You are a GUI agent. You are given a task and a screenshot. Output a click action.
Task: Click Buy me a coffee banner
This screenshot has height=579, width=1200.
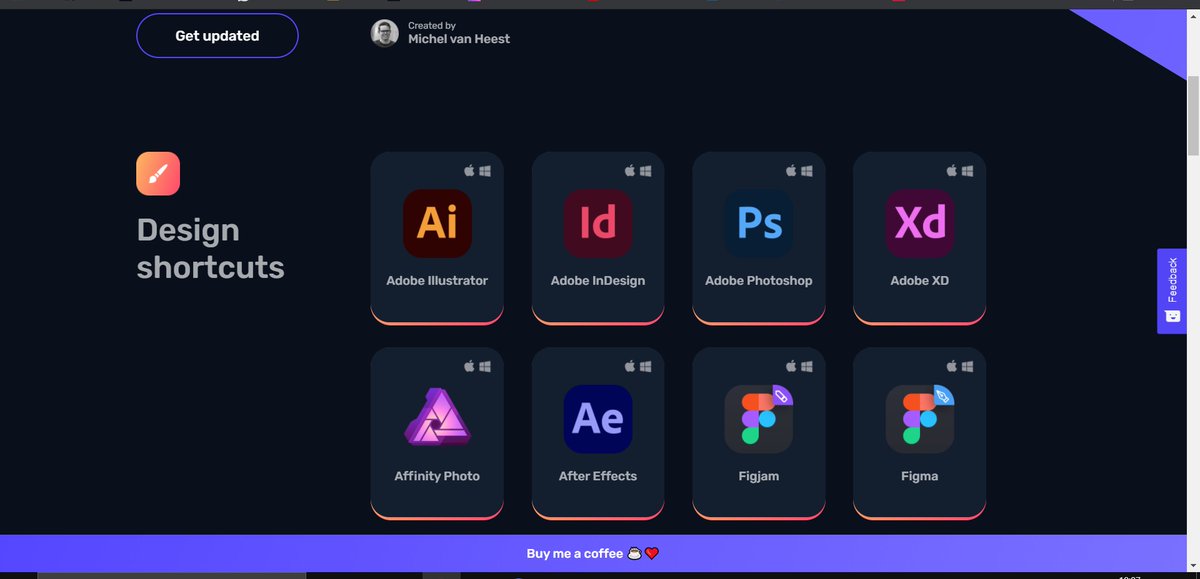[593, 553]
